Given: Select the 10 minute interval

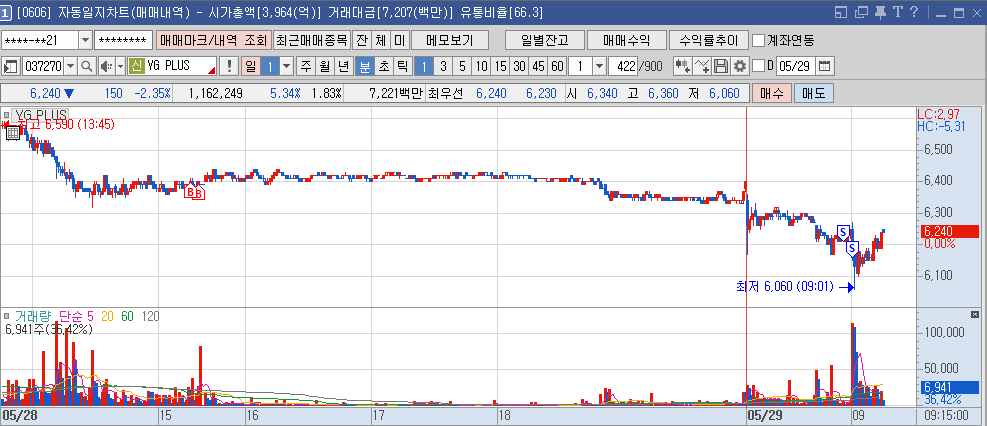Looking at the screenshot, I should tap(482, 66).
